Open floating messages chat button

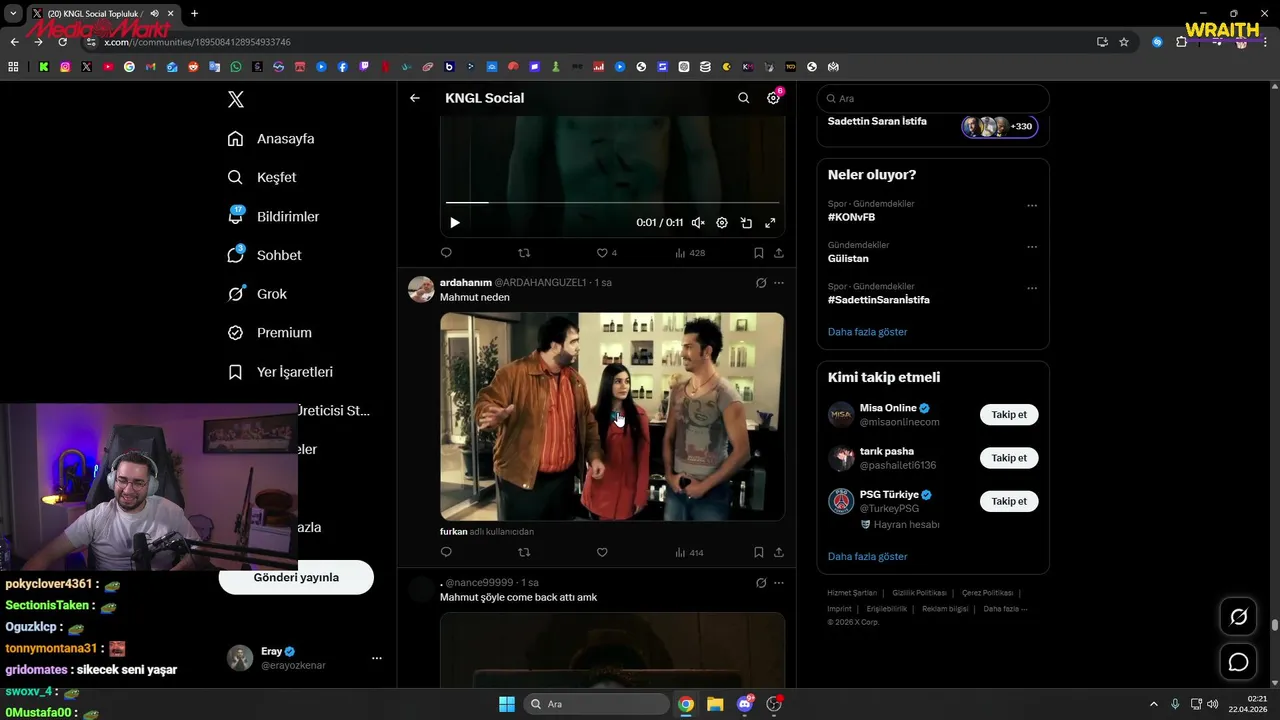pos(1238,662)
